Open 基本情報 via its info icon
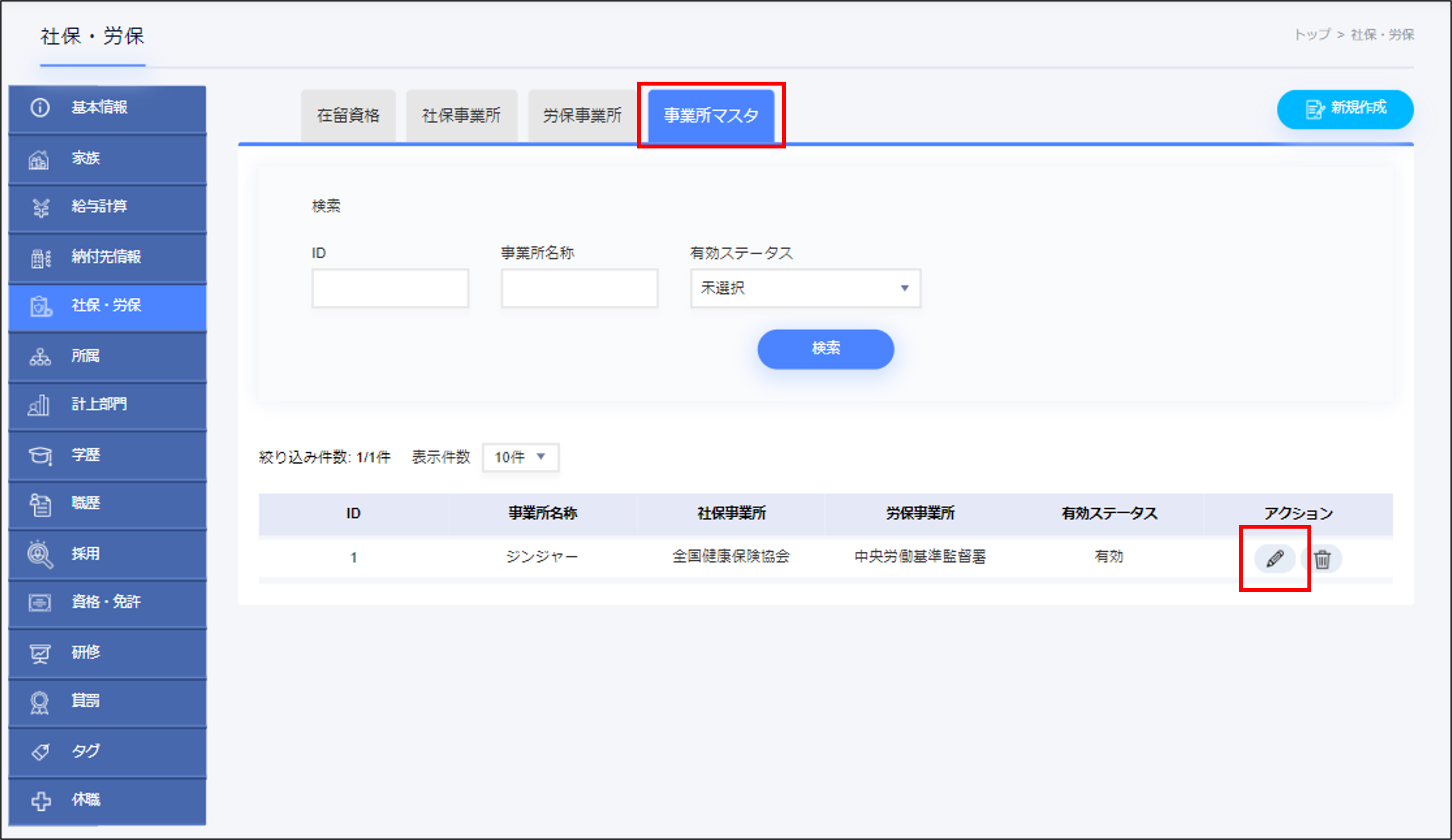1452x840 pixels. click(40, 108)
